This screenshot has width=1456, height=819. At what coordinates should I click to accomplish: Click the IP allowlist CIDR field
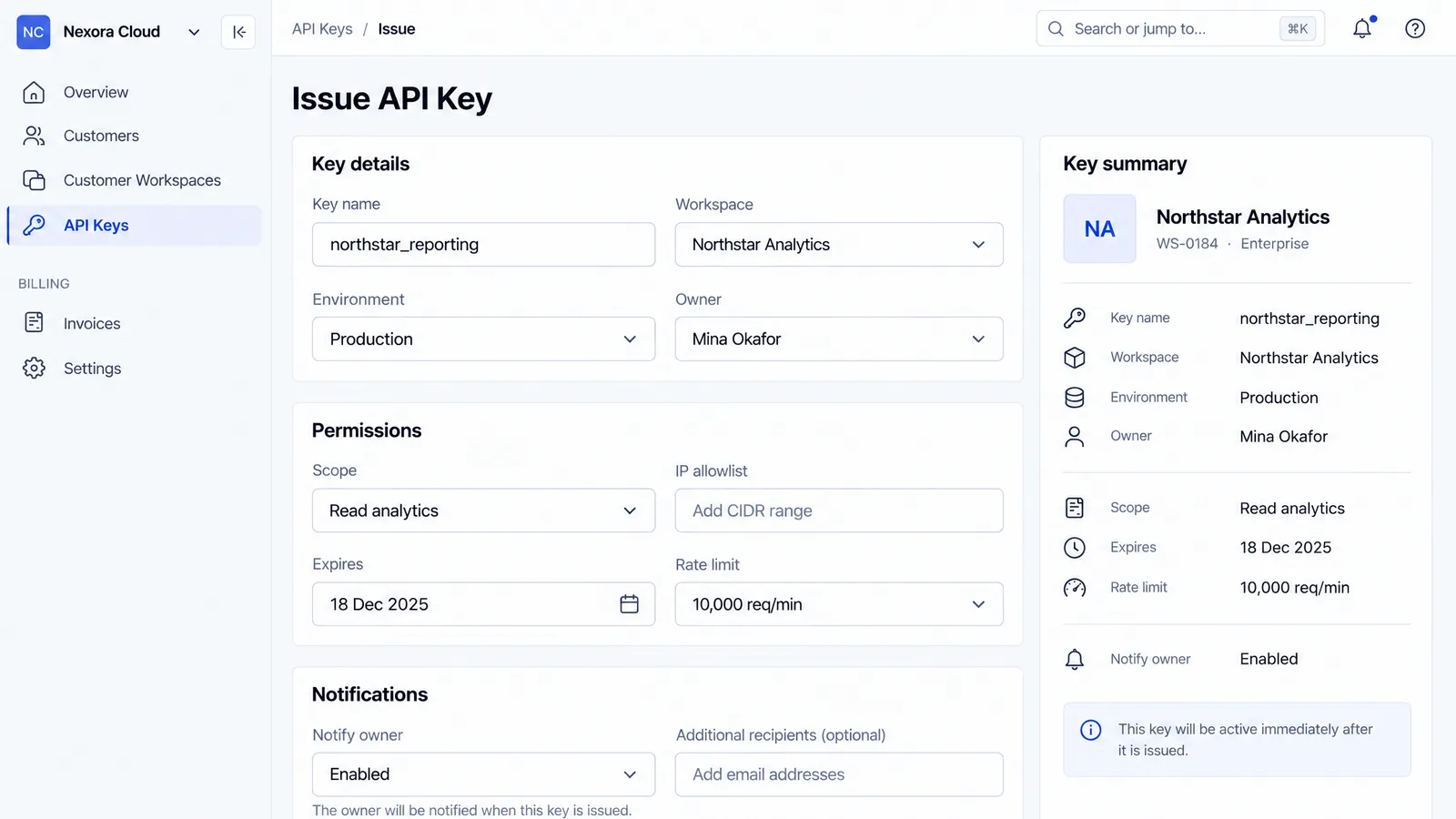tap(839, 511)
